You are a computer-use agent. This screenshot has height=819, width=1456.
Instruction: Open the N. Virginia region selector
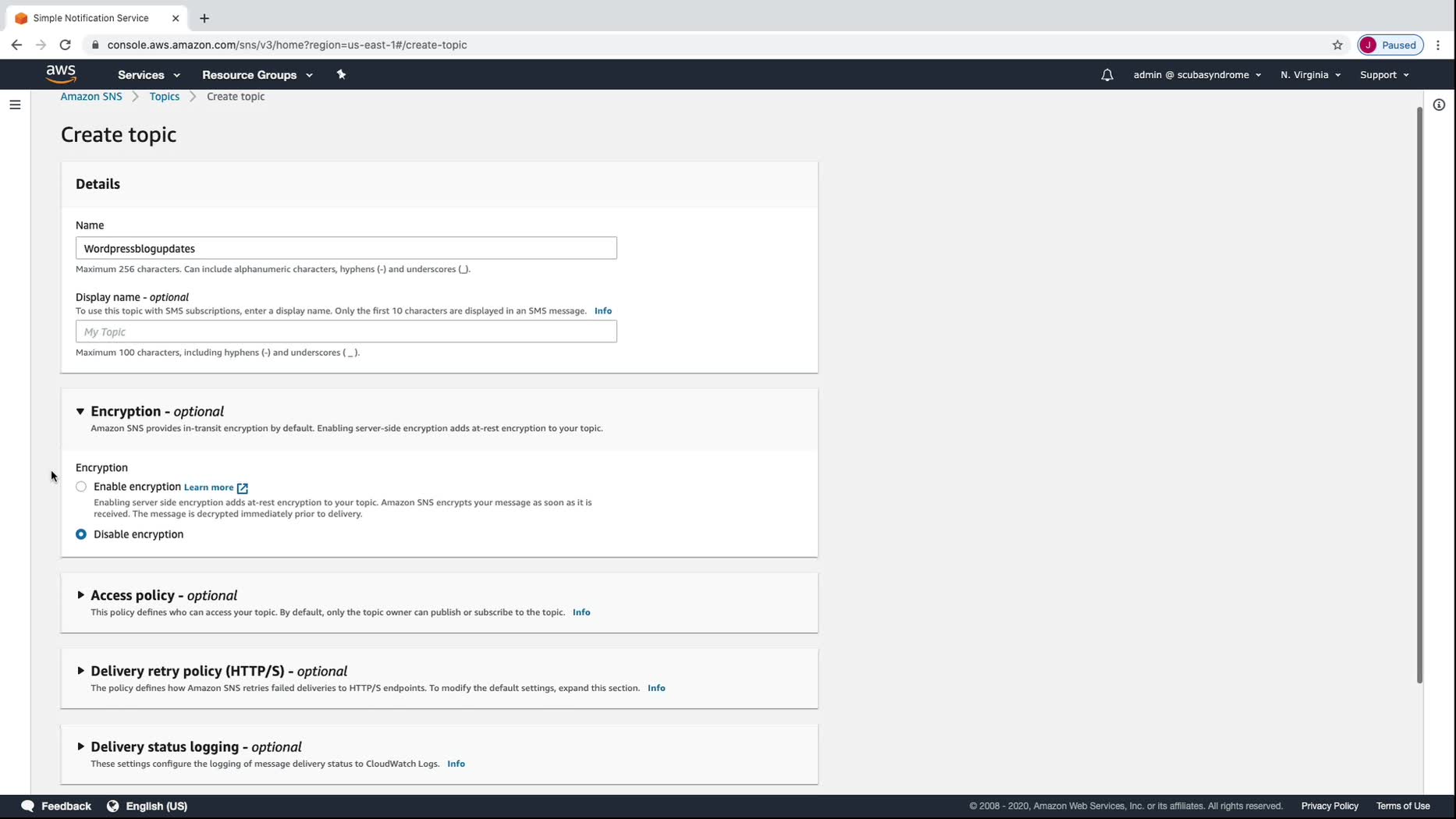1310,75
